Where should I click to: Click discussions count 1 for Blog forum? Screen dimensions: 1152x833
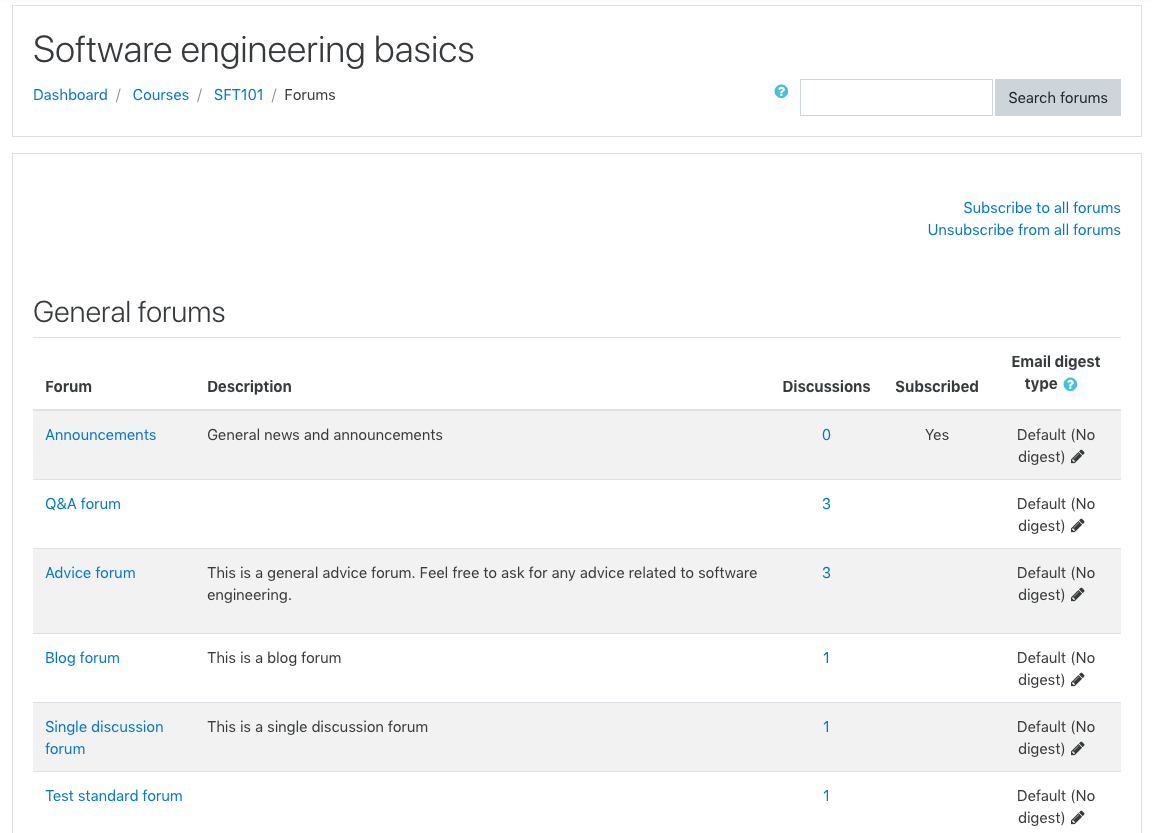click(827, 658)
